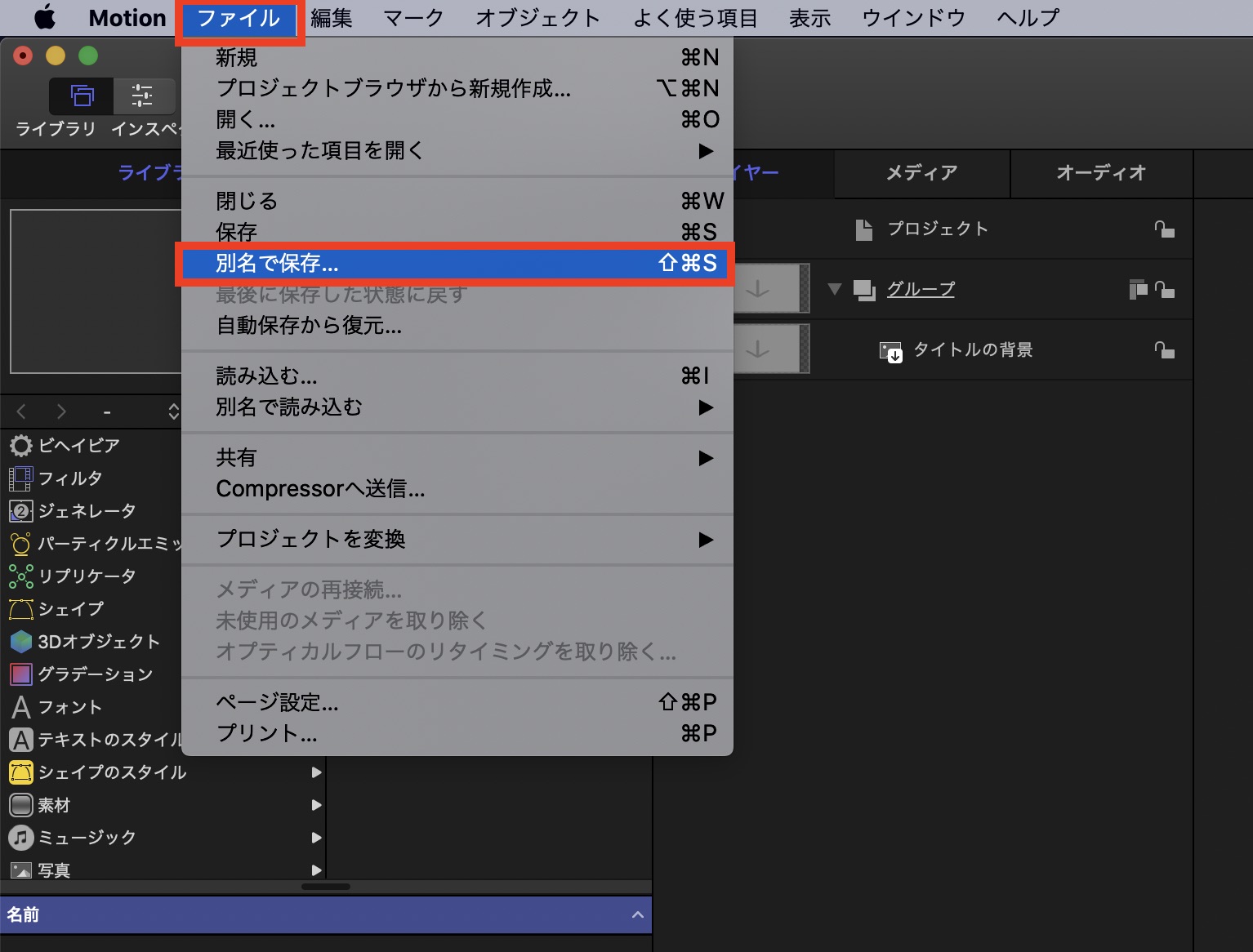The height and width of the screenshot is (952, 1253).
Task: Open the ヘルプ menu
Action: [1028, 18]
